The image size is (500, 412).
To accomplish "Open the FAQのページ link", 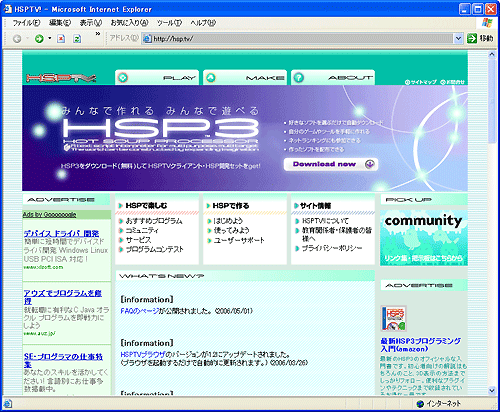I will (140, 311).
